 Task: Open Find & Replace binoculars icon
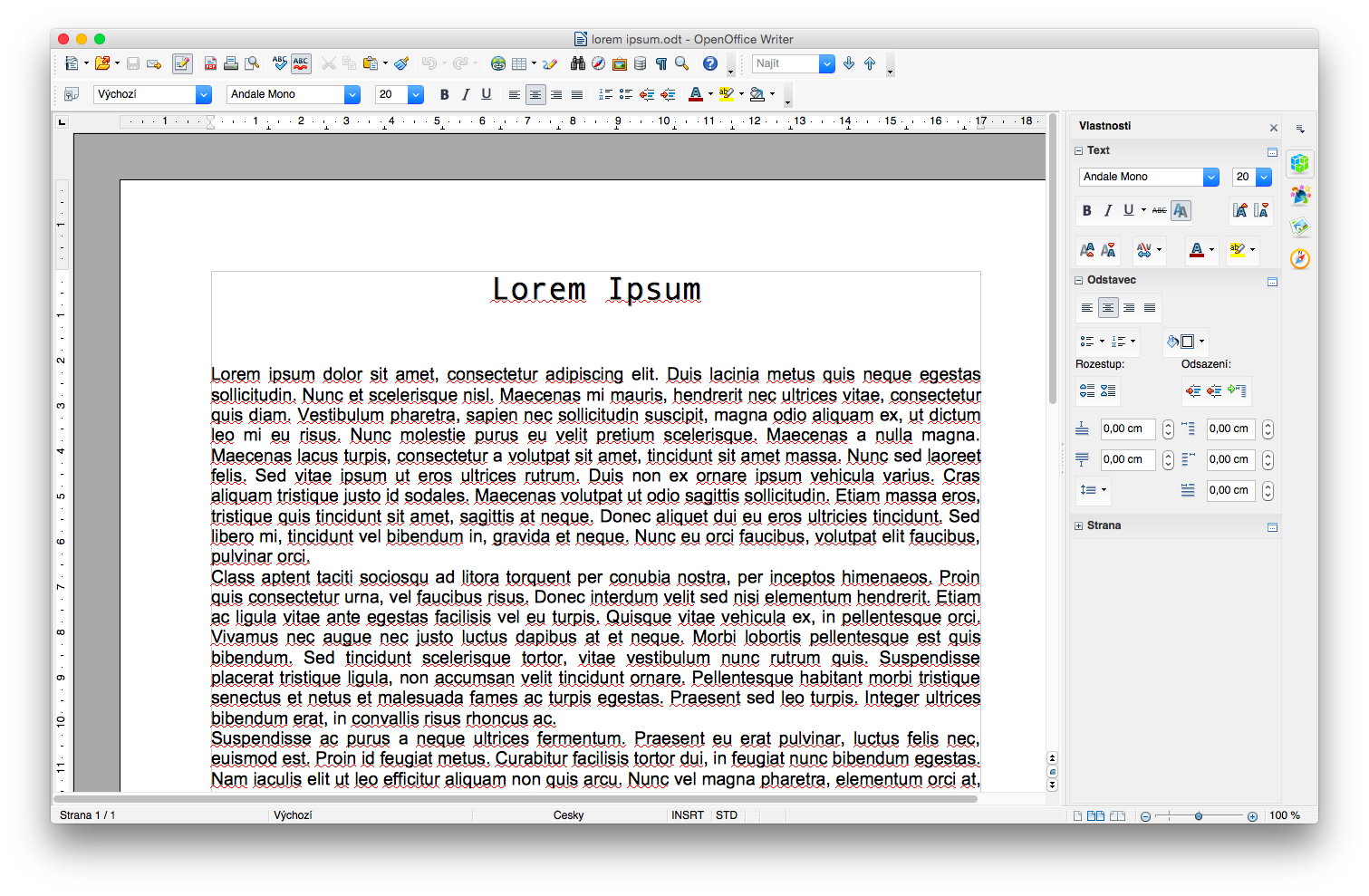[577, 63]
